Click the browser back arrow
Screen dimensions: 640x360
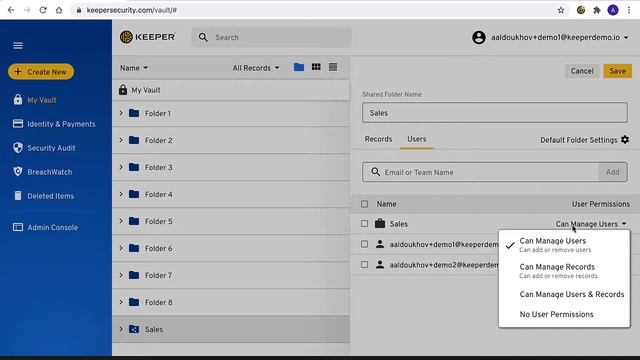click(x=11, y=10)
